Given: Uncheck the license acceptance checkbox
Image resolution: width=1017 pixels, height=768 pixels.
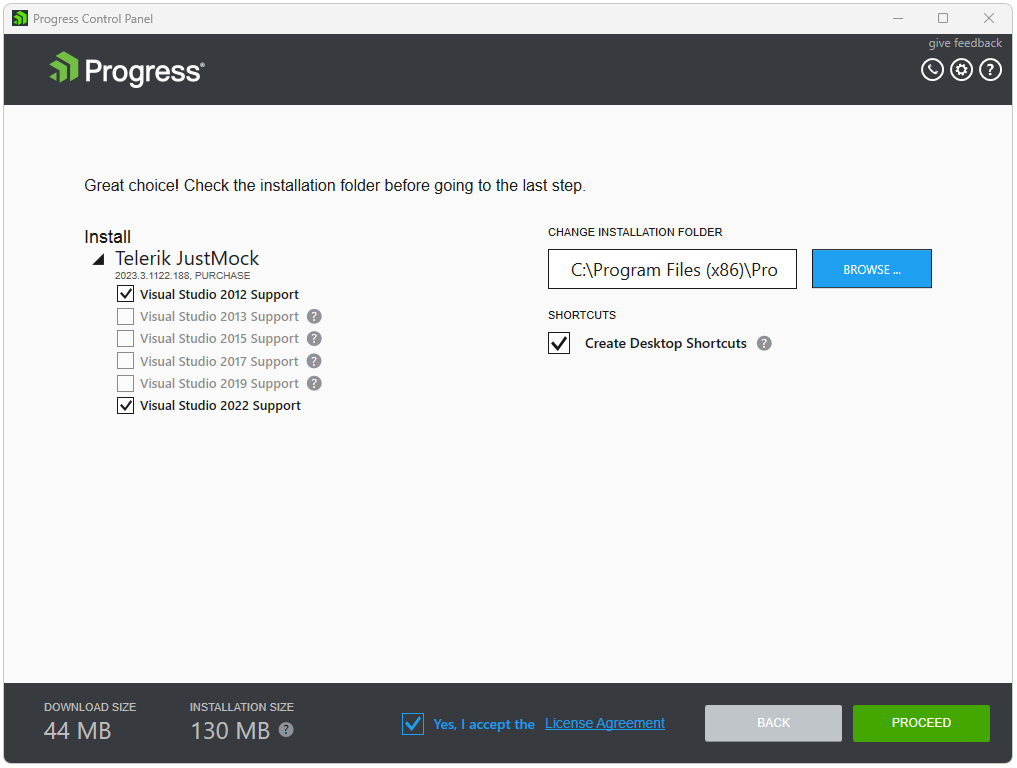Looking at the screenshot, I should [412, 723].
